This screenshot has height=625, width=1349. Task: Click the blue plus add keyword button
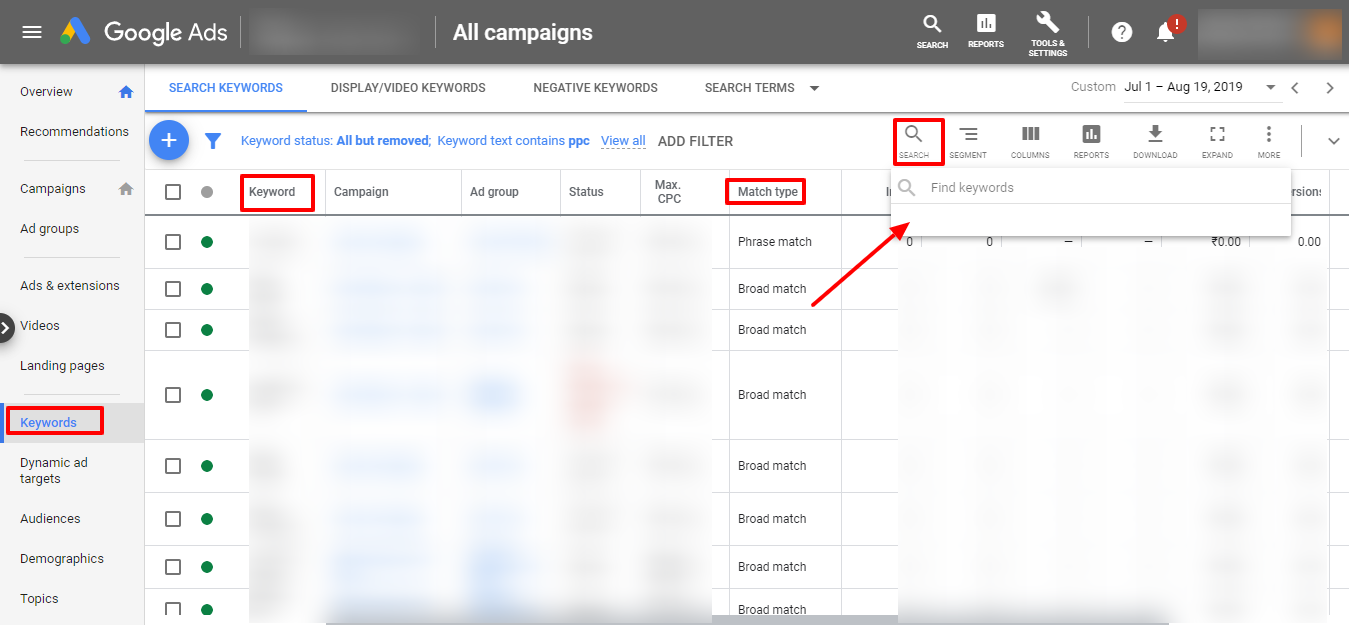[169, 141]
